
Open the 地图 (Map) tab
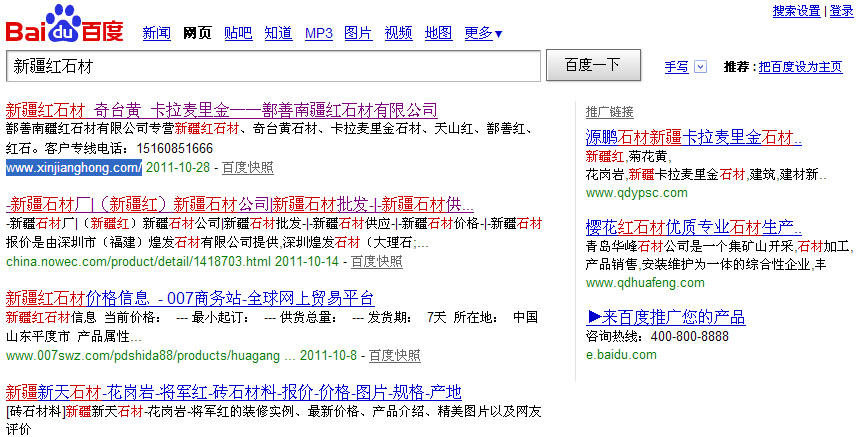439,33
